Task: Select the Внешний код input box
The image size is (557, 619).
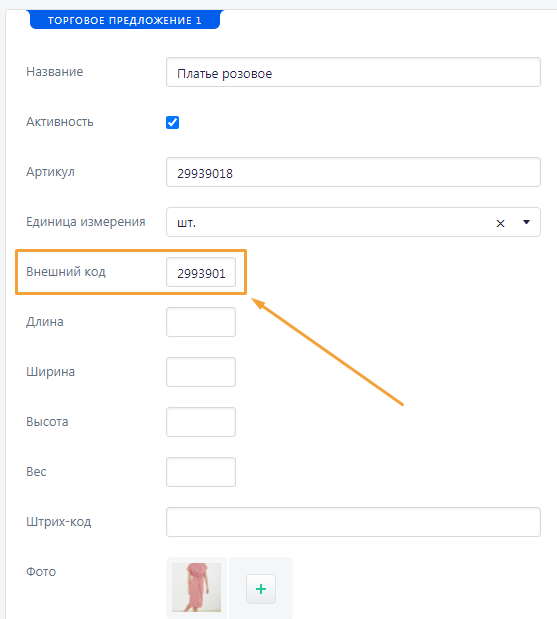Action: pos(201,272)
